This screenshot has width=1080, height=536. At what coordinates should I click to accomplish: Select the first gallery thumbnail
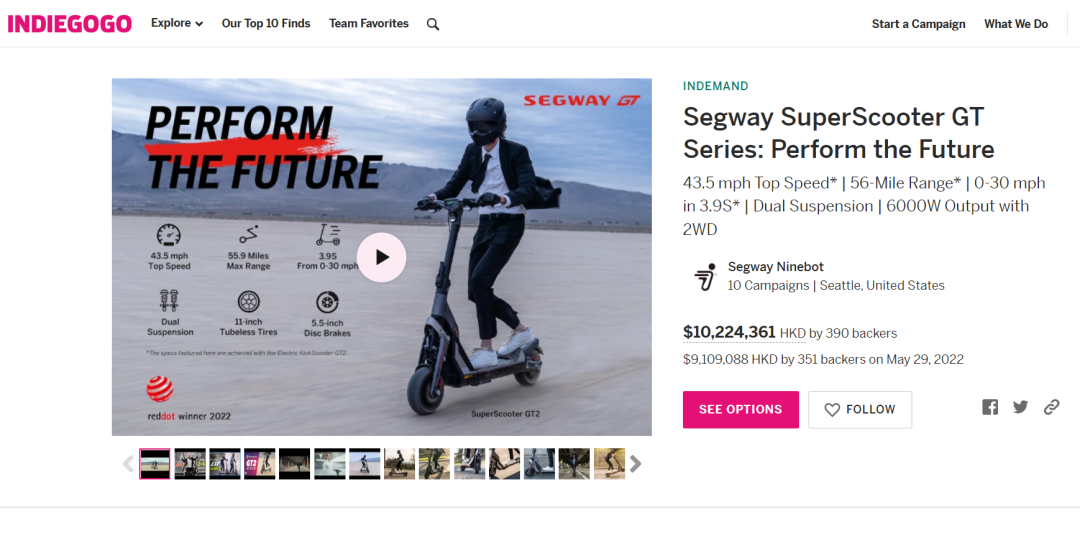[x=155, y=464]
